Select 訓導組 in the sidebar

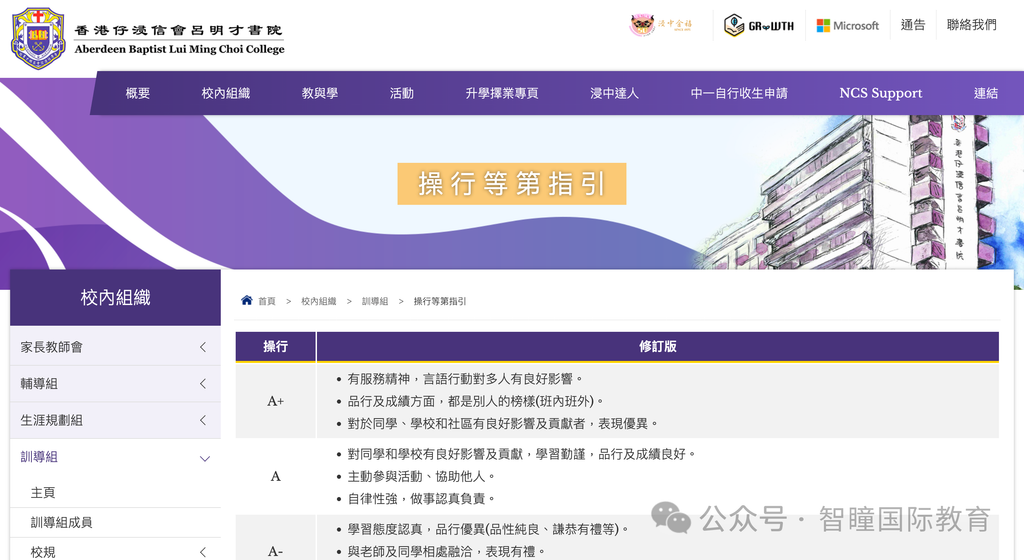click(x=39, y=457)
